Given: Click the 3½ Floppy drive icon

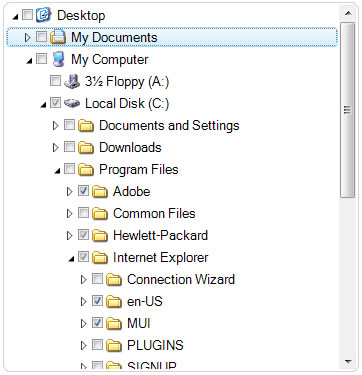Looking at the screenshot, I should [72, 81].
